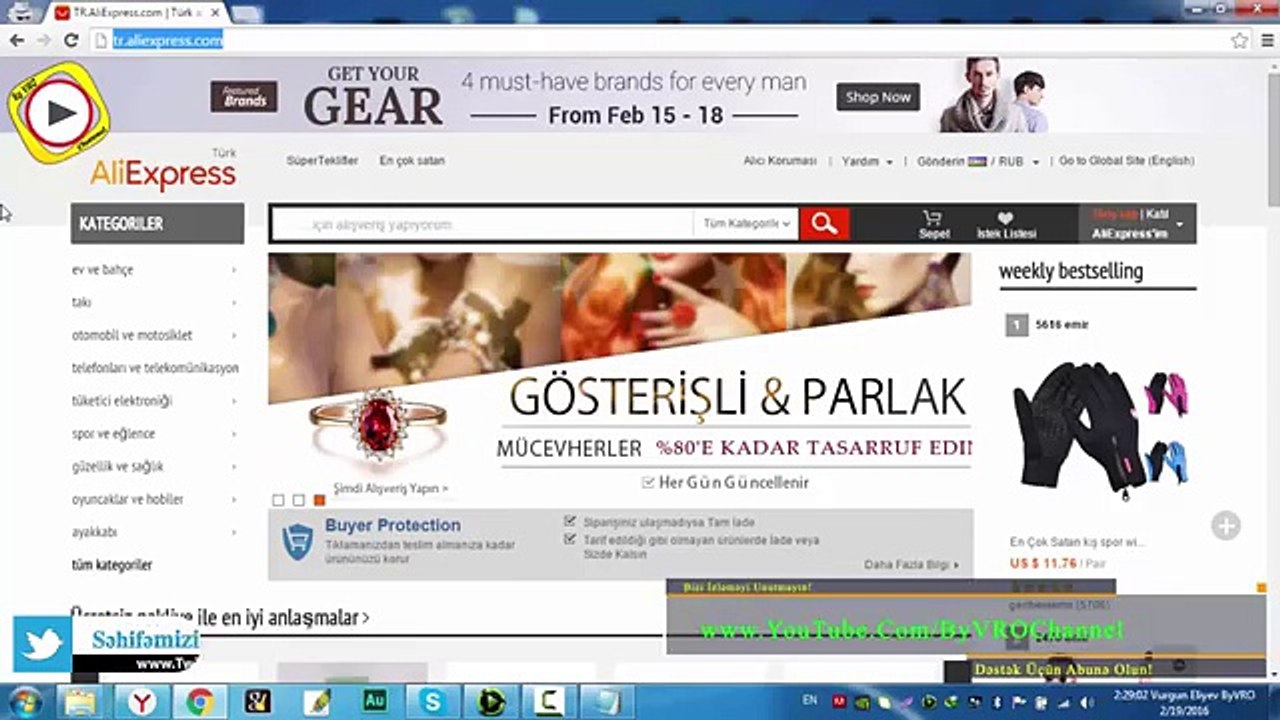This screenshot has width=1280, height=720.
Task: Open SüperTeklifler top menu link
Action: pyautogui.click(x=322, y=161)
